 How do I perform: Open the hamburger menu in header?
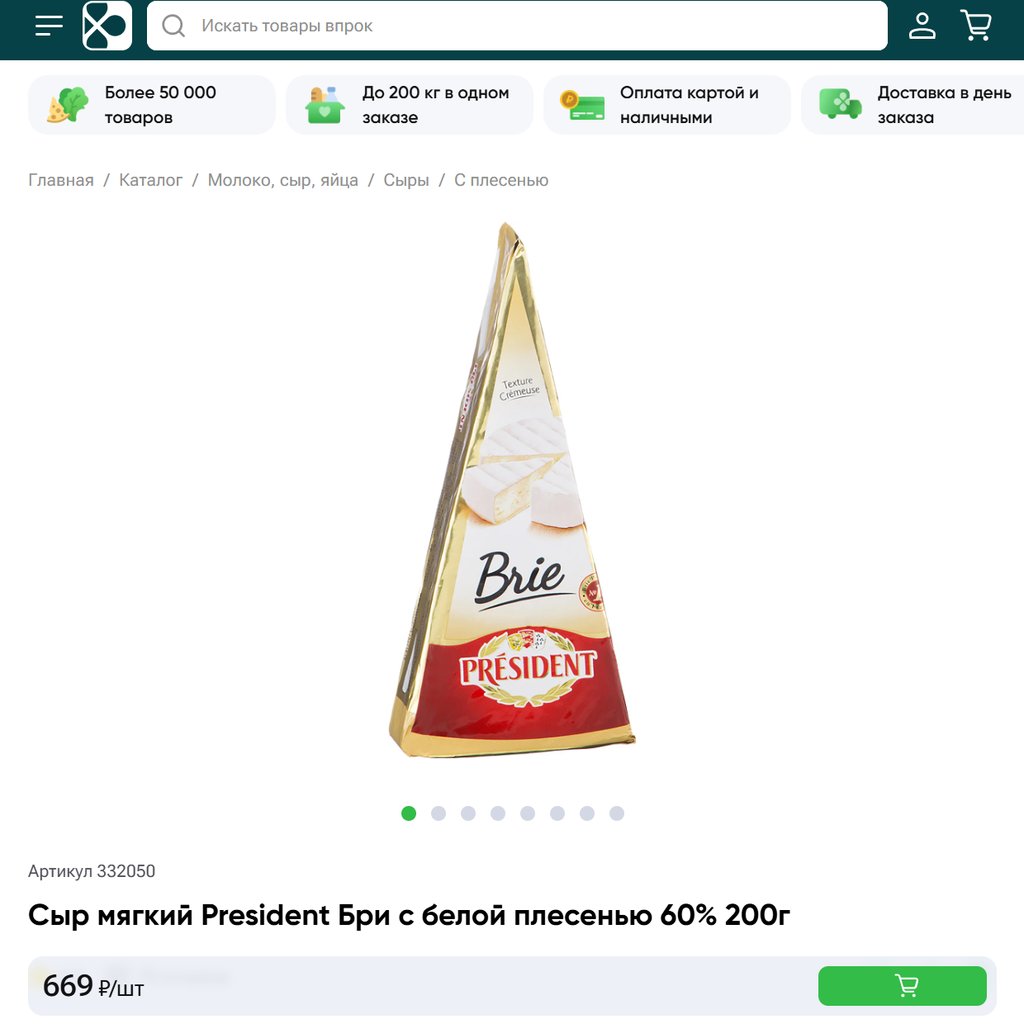[49, 26]
